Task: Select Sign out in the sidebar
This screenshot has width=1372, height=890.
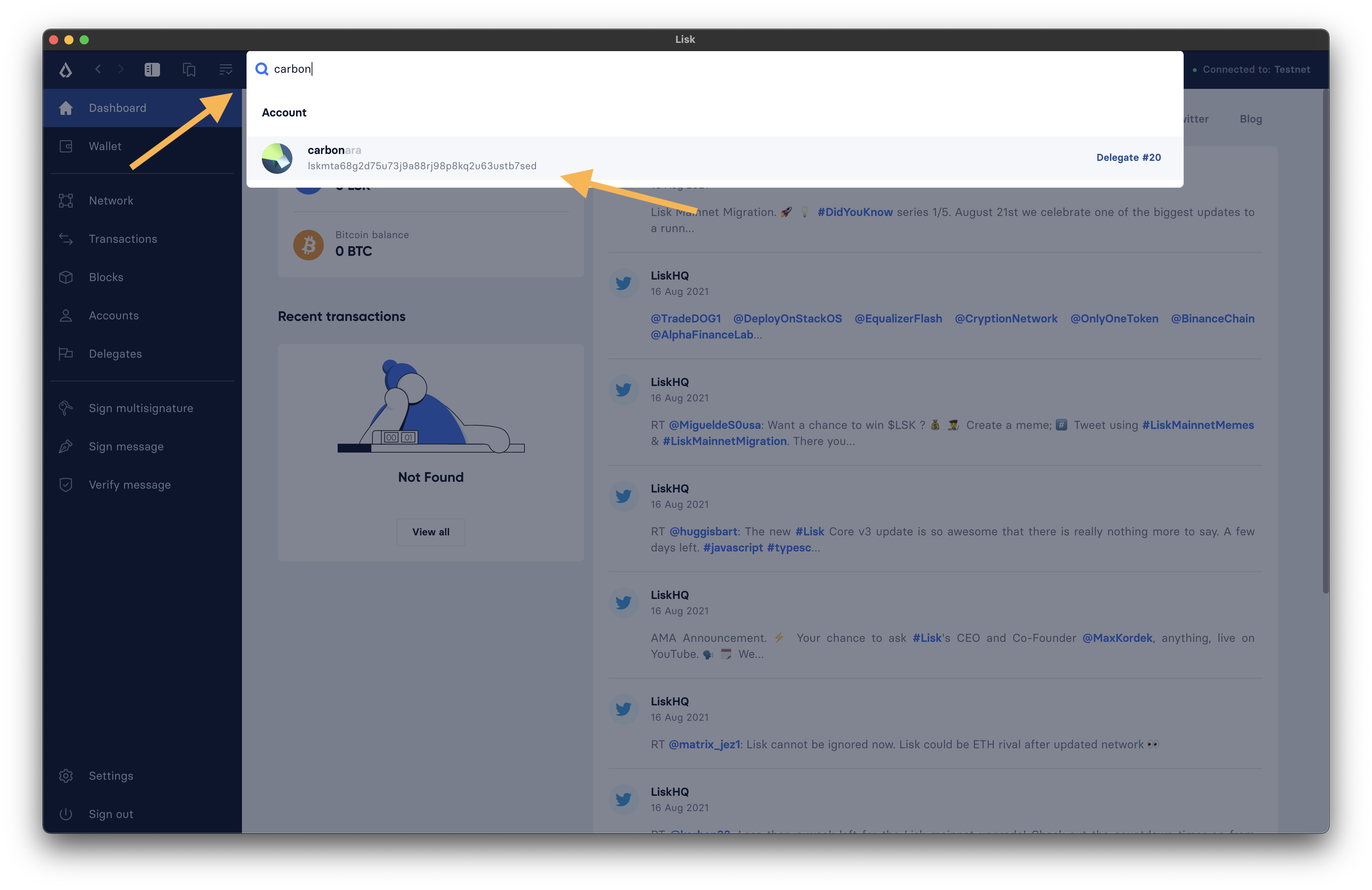Action: (x=142, y=814)
